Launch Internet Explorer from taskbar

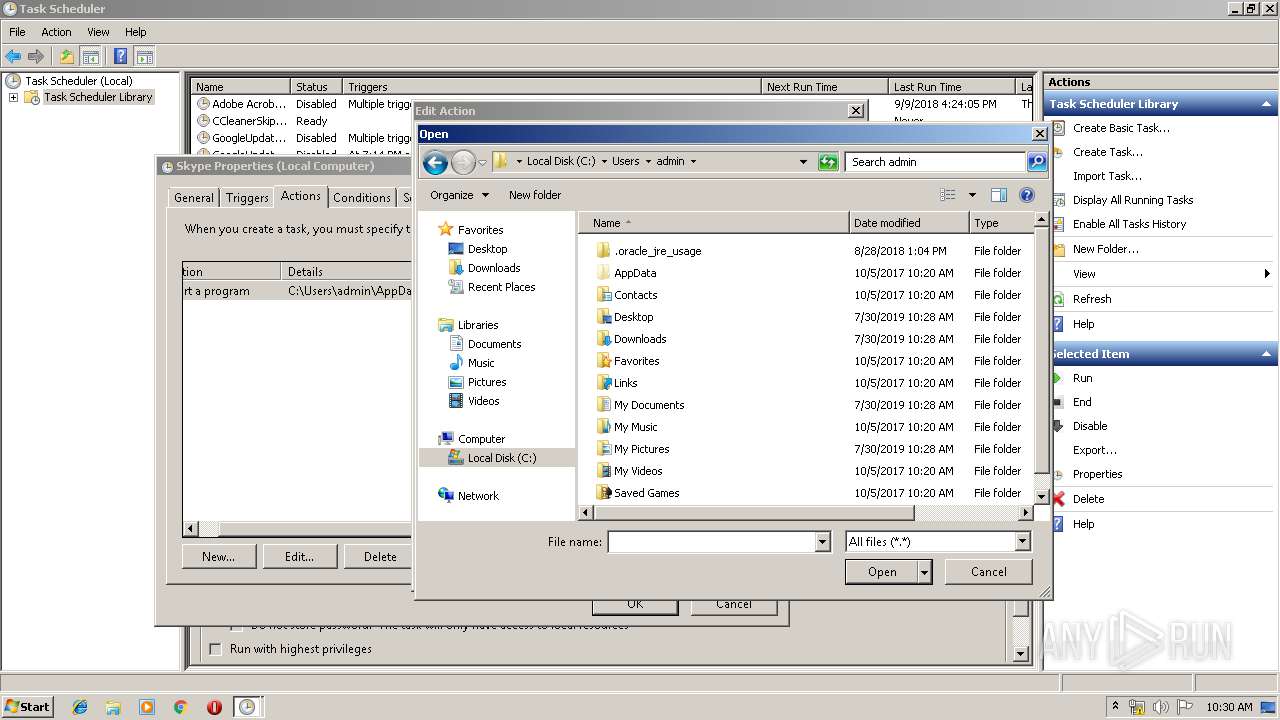tap(80, 707)
